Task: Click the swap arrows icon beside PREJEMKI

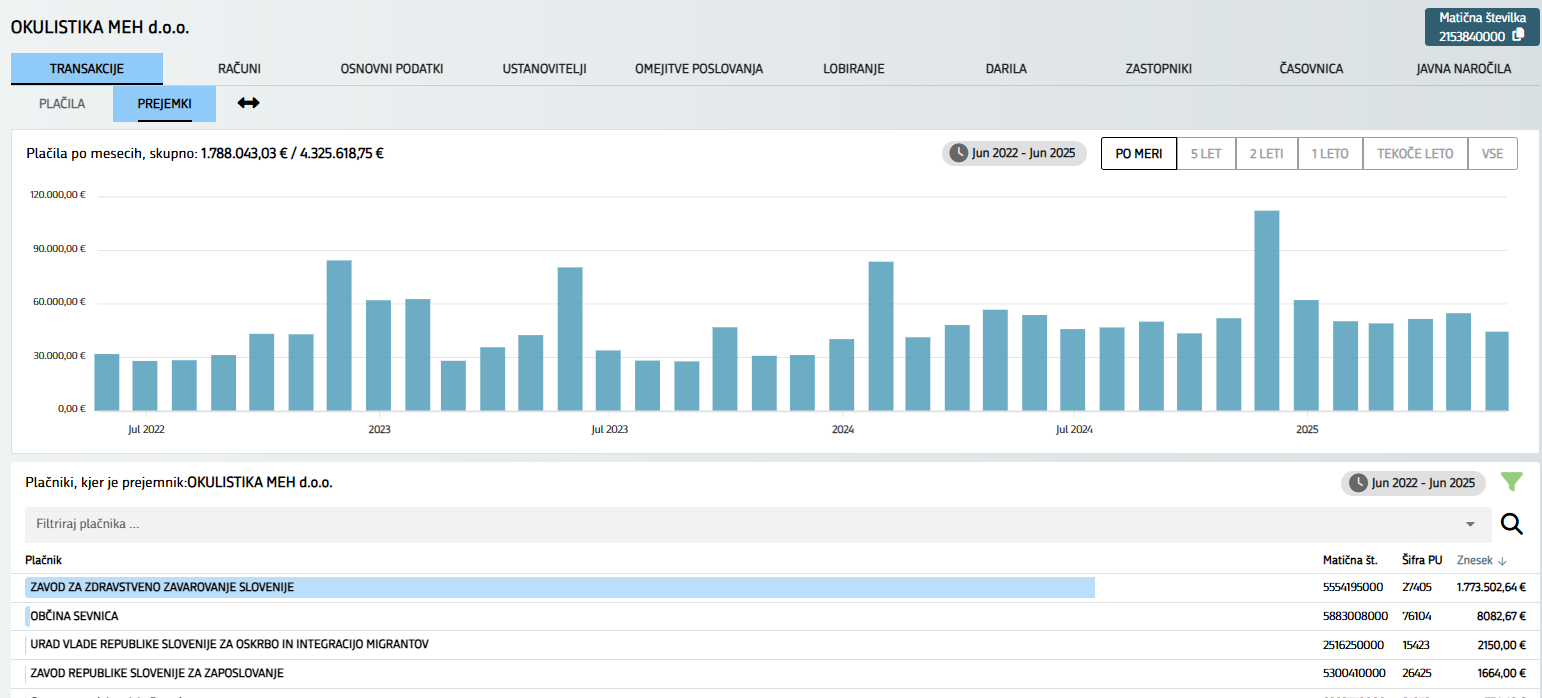Action: point(248,103)
